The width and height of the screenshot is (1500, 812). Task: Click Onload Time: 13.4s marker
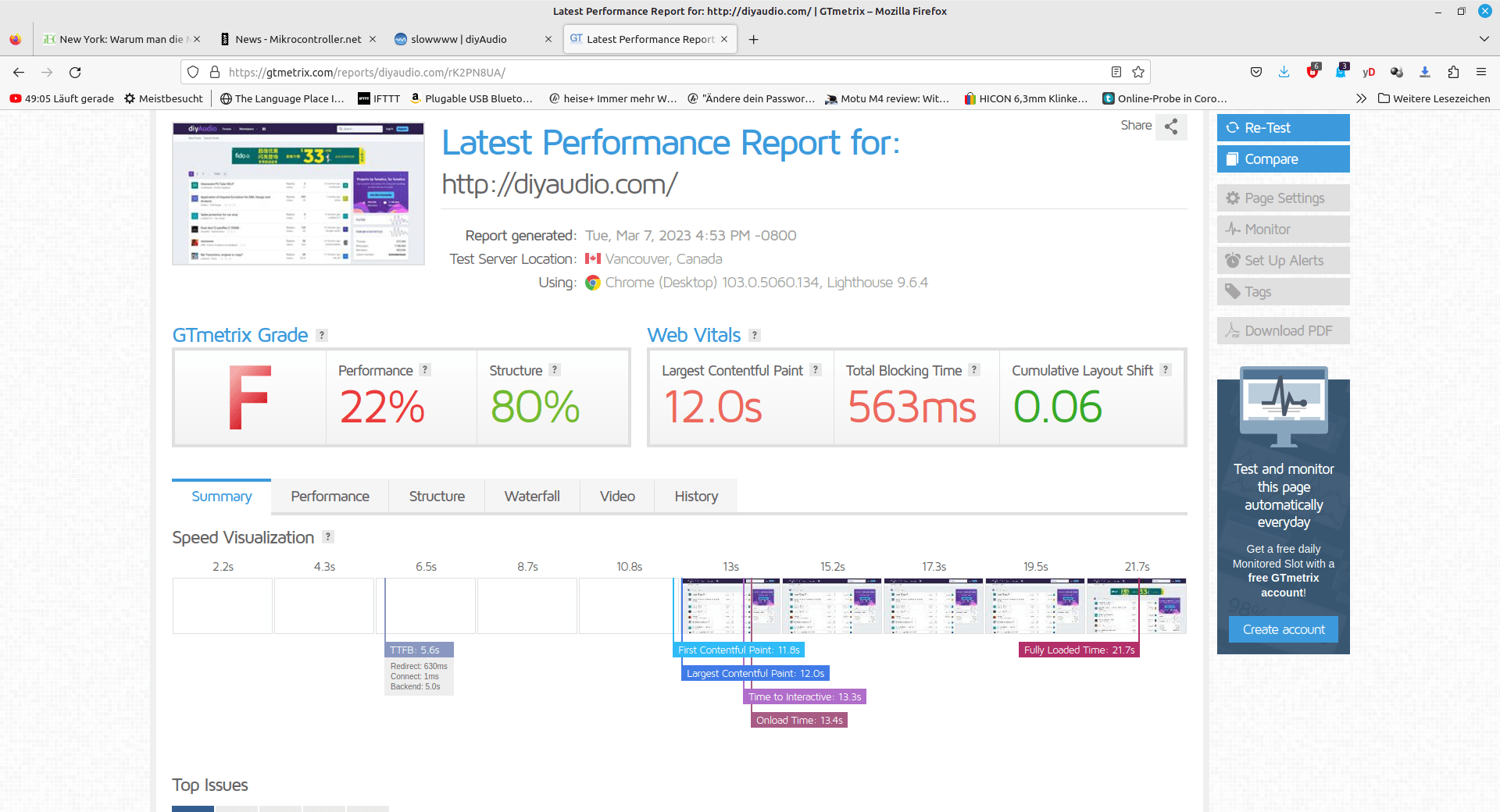pos(799,720)
